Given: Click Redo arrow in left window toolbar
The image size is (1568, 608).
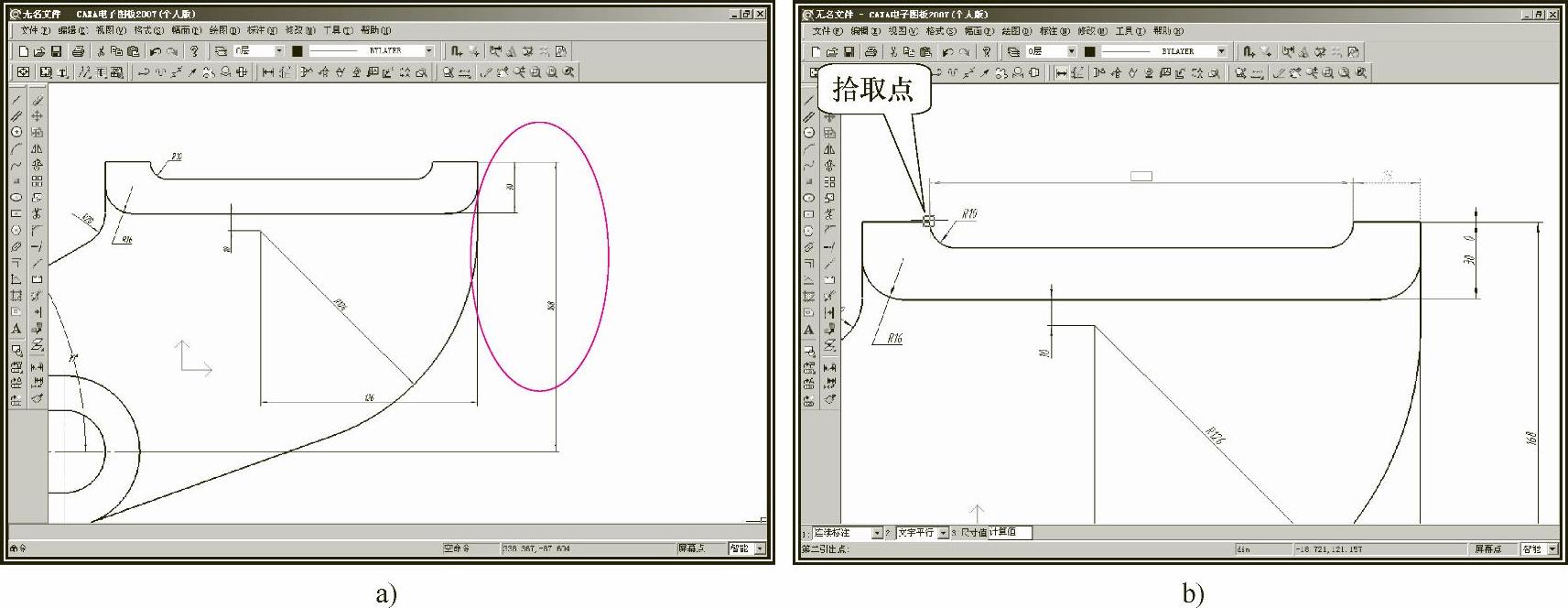Looking at the screenshot, I should [172, 51].
